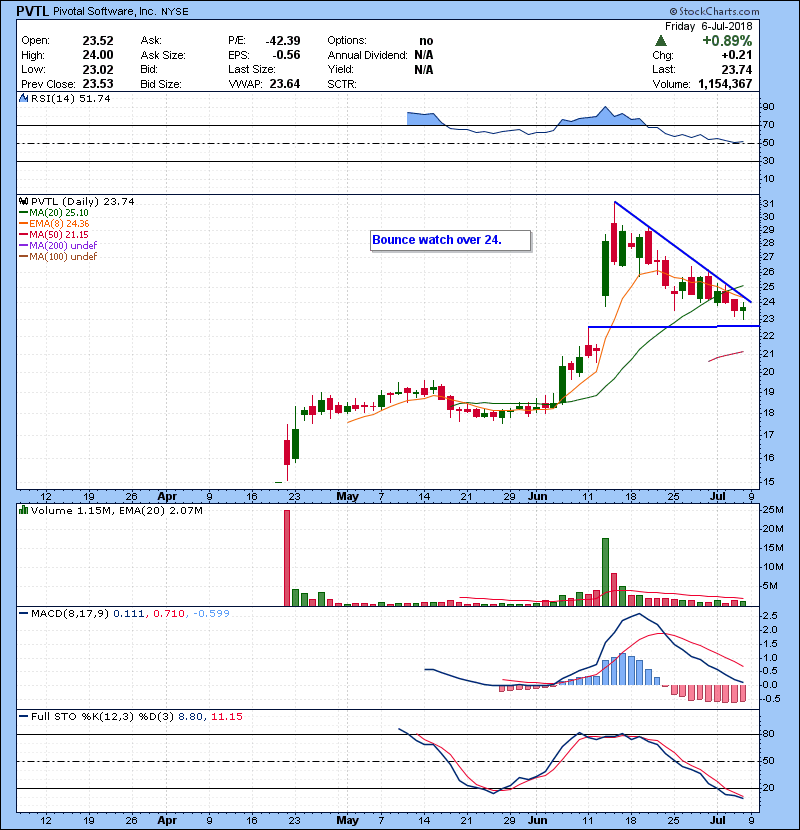
Task: Click the volume axis label 25M
Action: pos(772,510)
